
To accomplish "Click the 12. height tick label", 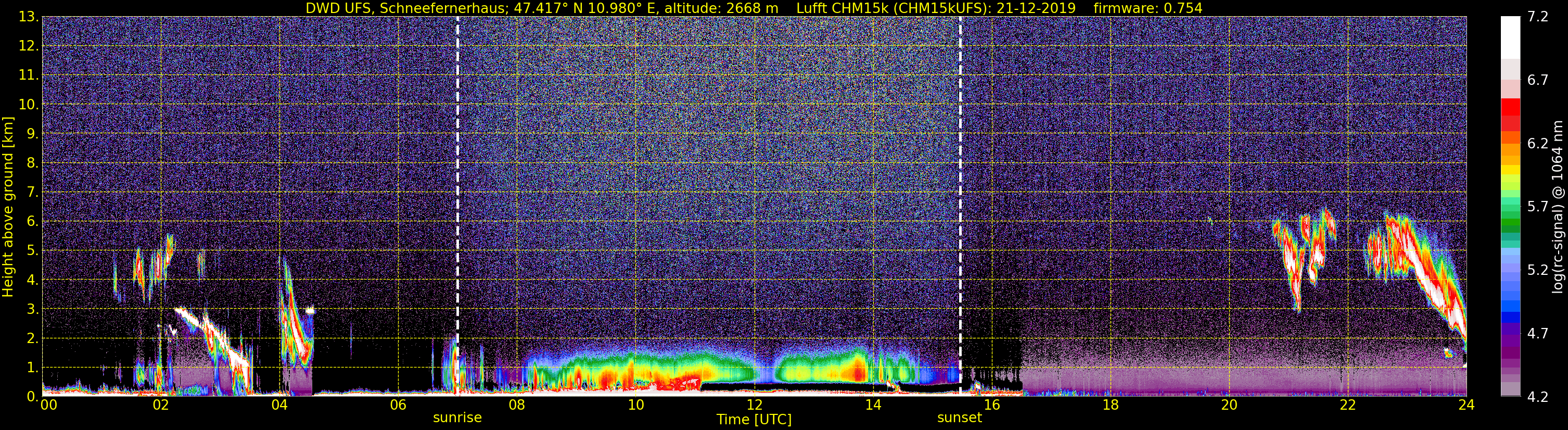I will (29, 46).
